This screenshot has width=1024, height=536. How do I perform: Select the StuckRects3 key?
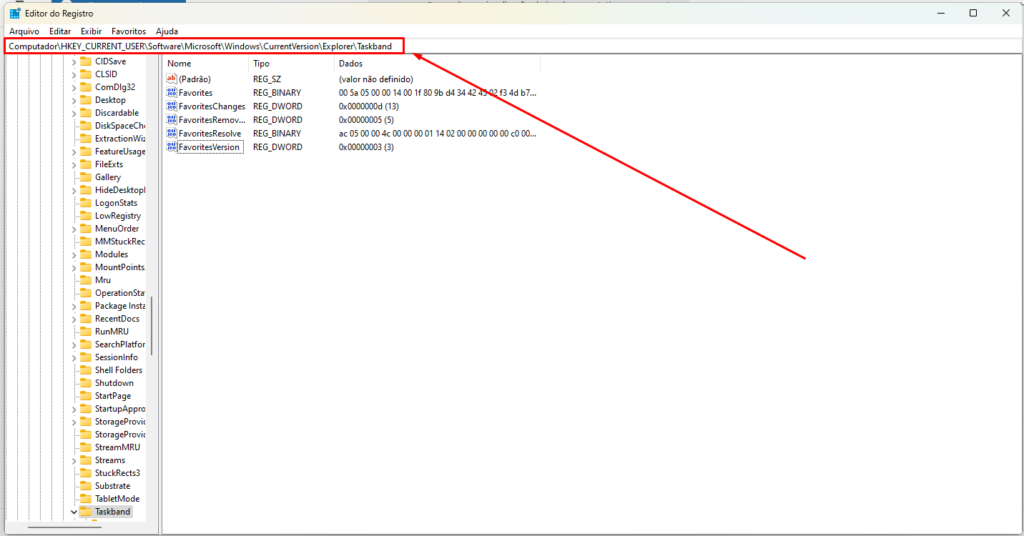[x=118, y=473]
